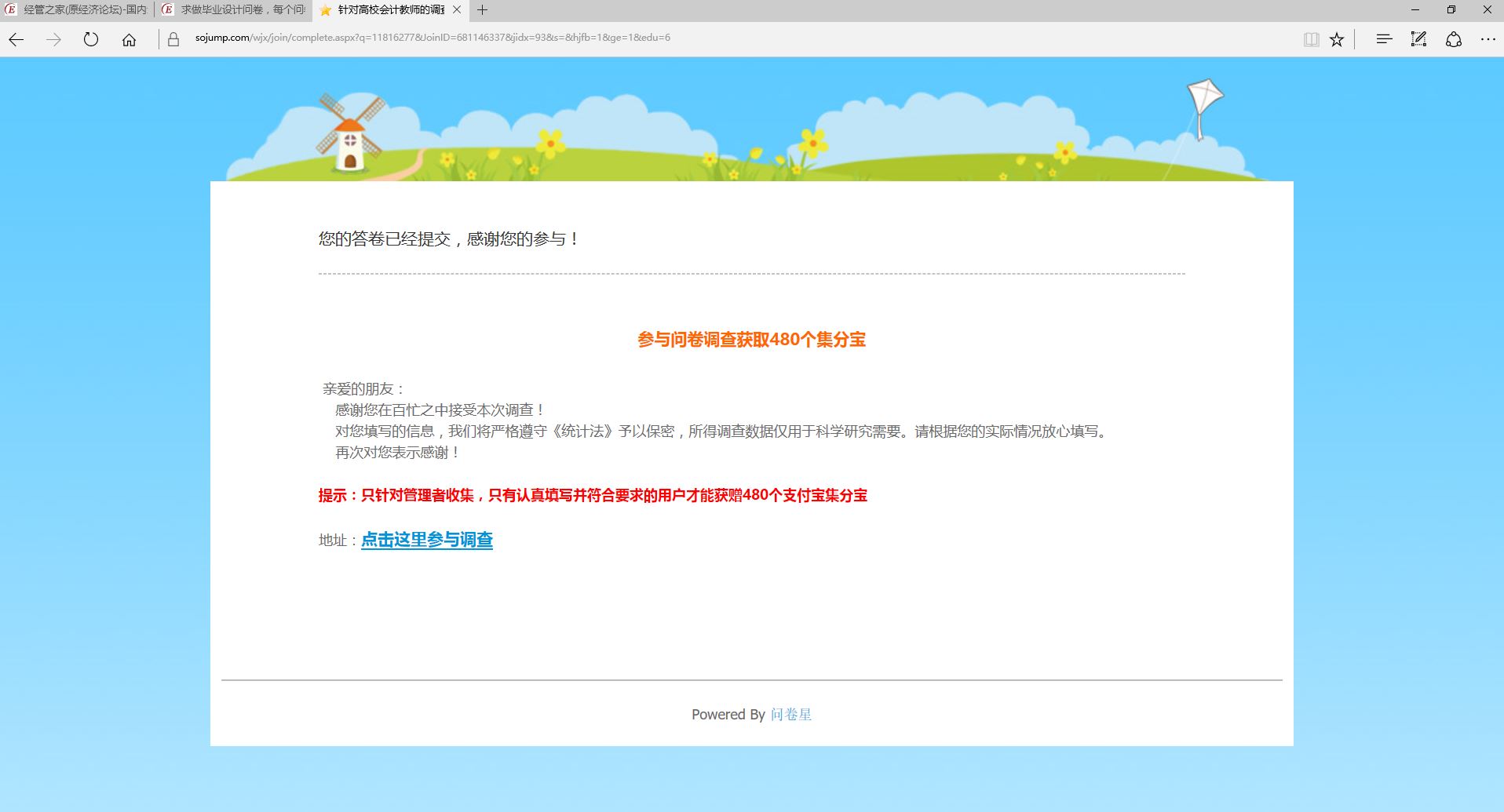The width and height of the screenshot is (1504, 812).
Task: Open the browser home page
Action: 129,39
